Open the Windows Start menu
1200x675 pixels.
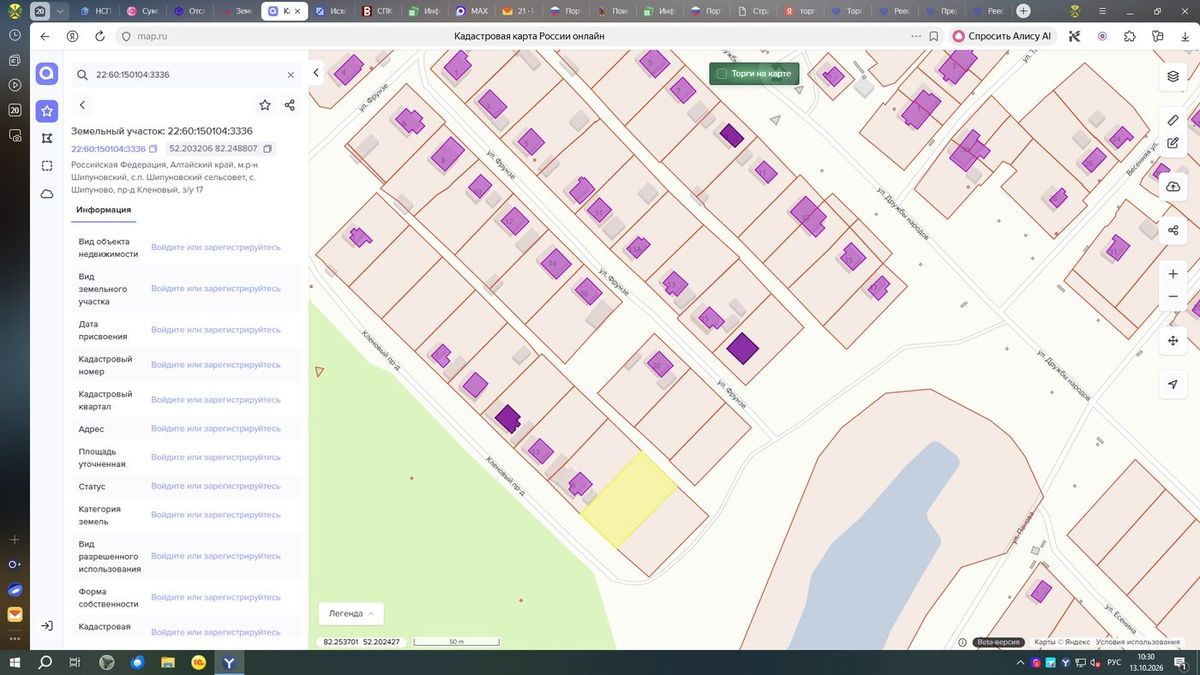click(15, 663)
